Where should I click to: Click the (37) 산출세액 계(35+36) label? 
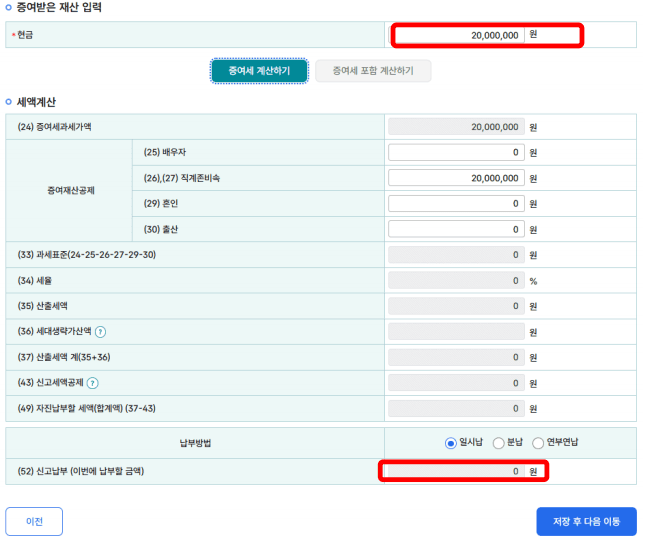[64, 357]
